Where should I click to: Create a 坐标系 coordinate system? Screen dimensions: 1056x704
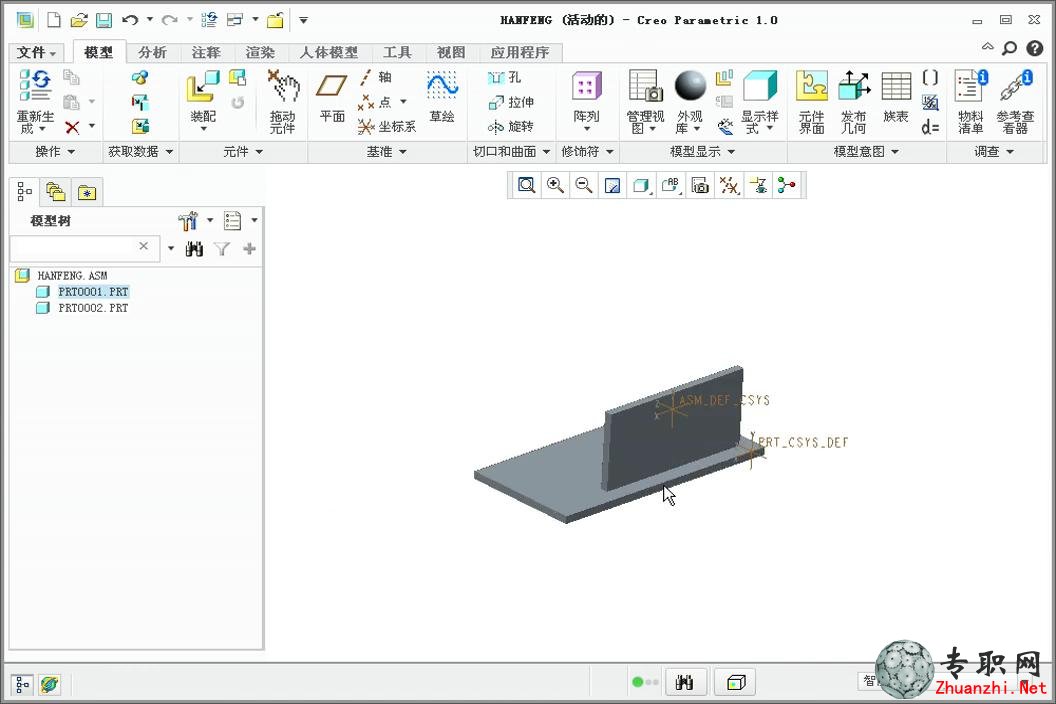point(387,127)
